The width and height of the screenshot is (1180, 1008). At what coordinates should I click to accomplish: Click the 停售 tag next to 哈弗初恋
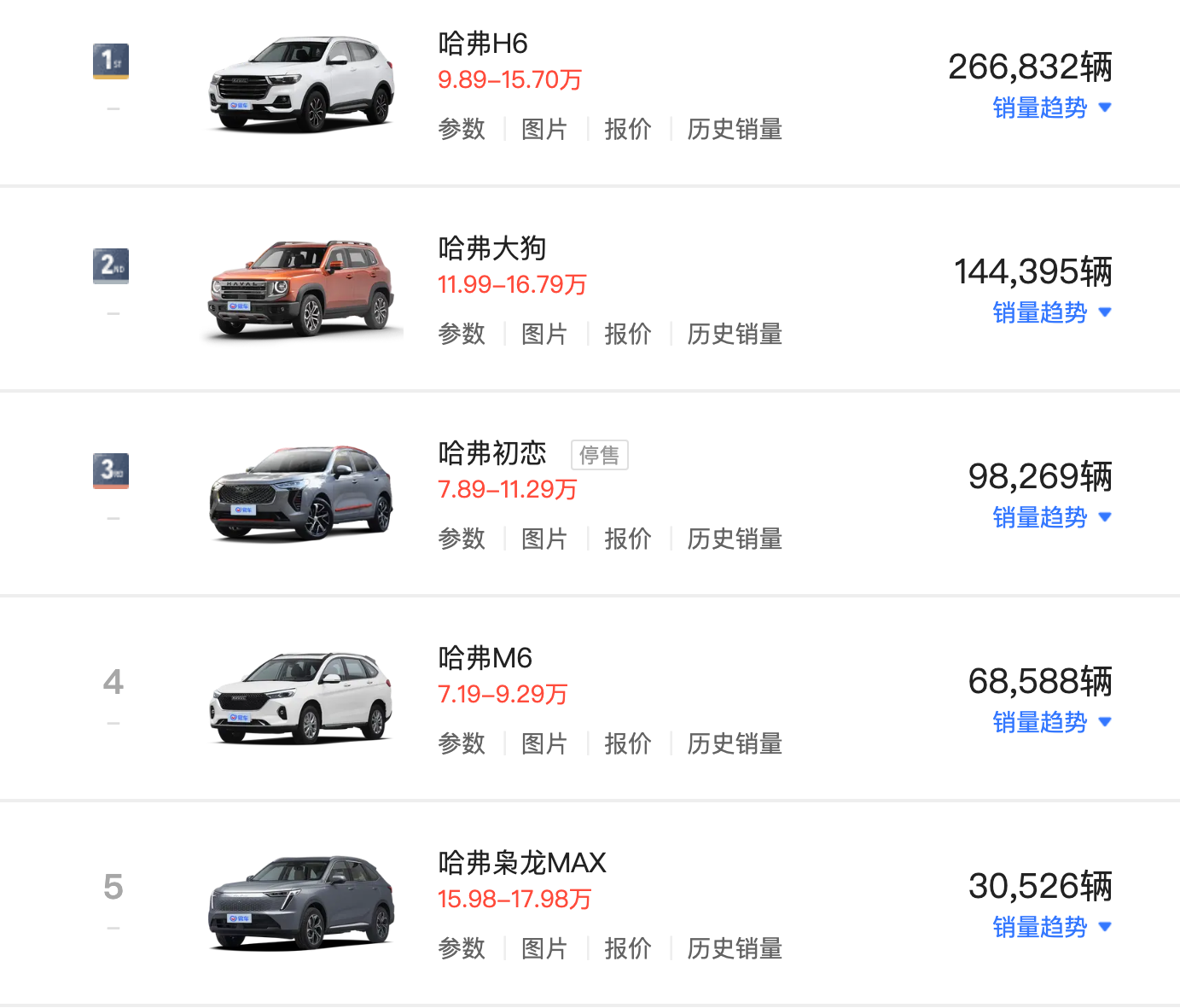[x=600, y=455]
